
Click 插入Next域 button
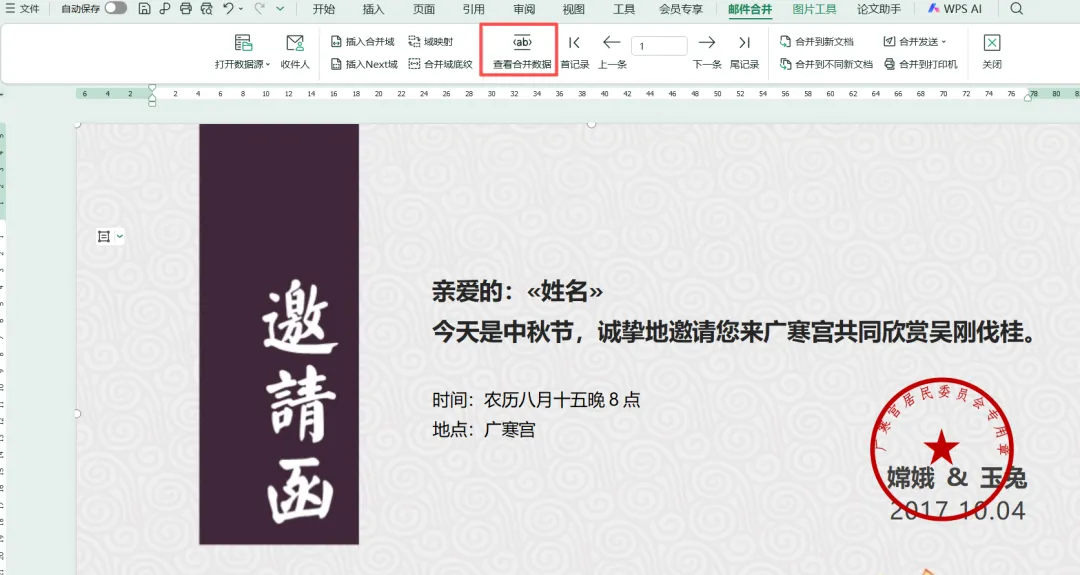pos(364,64)
